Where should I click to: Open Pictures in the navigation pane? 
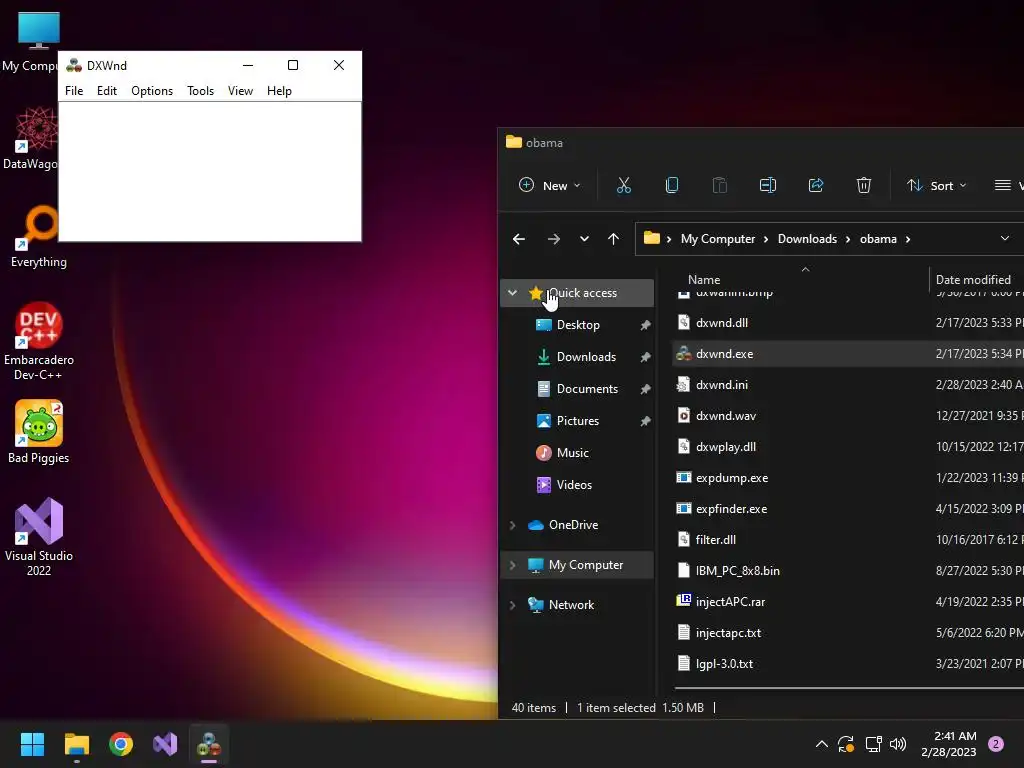(577, 421)
